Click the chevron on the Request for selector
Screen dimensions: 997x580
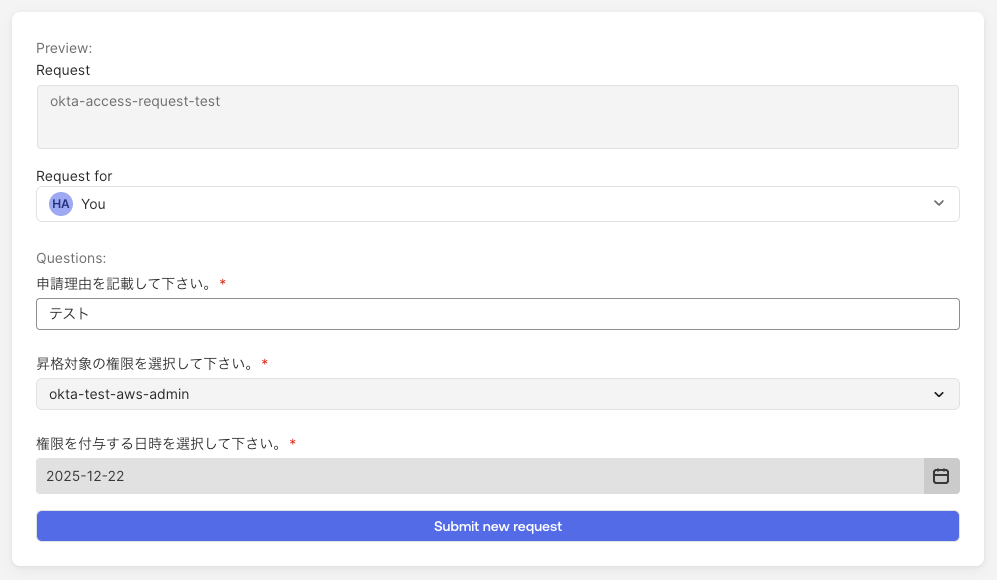point(939,203)
